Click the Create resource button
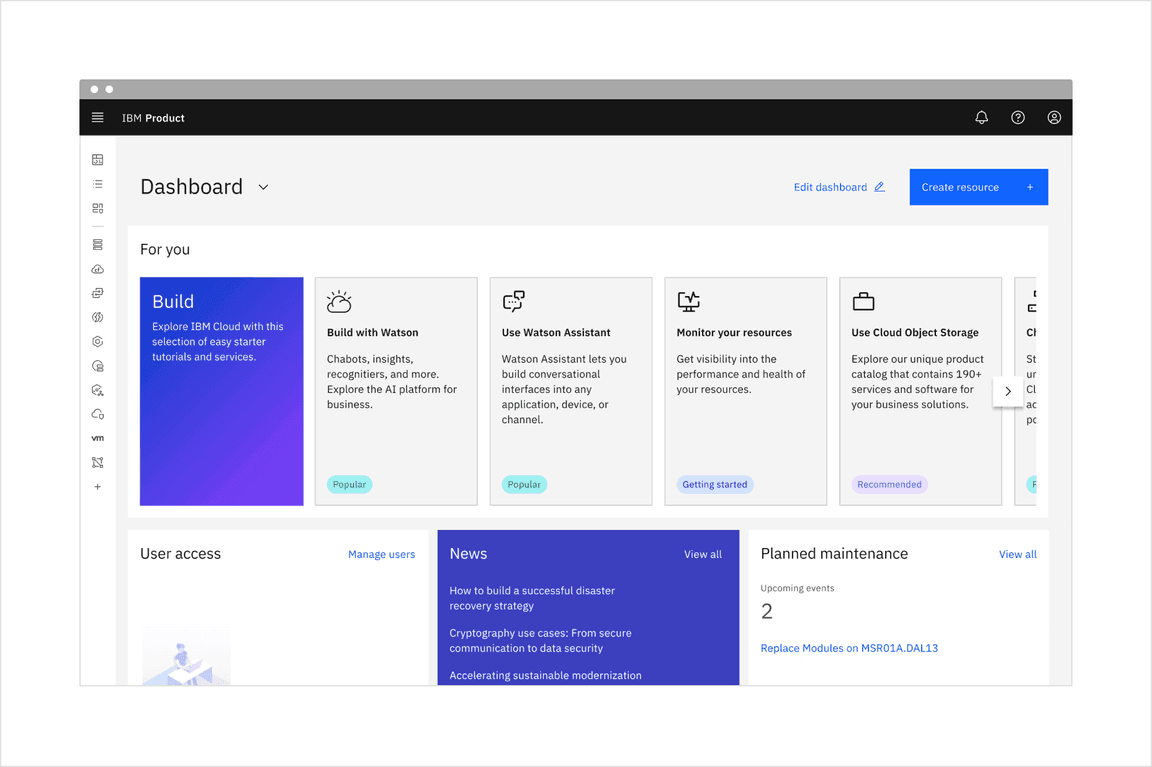The image size is (1152, 767). click(x=977, y=187)
